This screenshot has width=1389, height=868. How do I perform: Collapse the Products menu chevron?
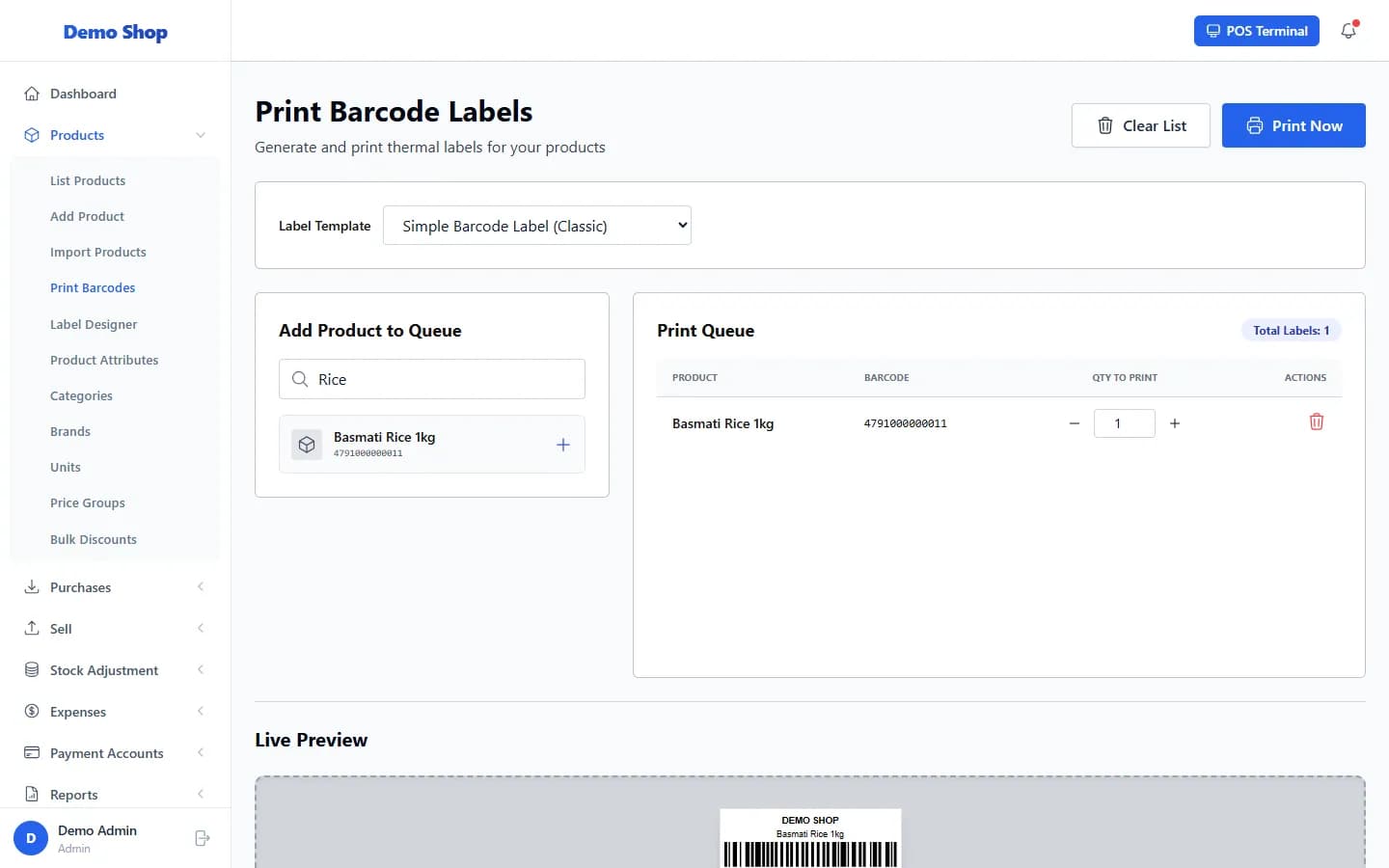click(201, 135)
